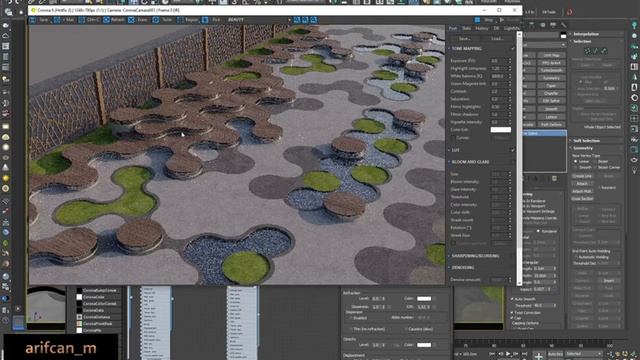The height and width of the screenshot is (360, 640).
Task: Click the Tools button in VFB toolbar
Action: (x=163, y=20)
